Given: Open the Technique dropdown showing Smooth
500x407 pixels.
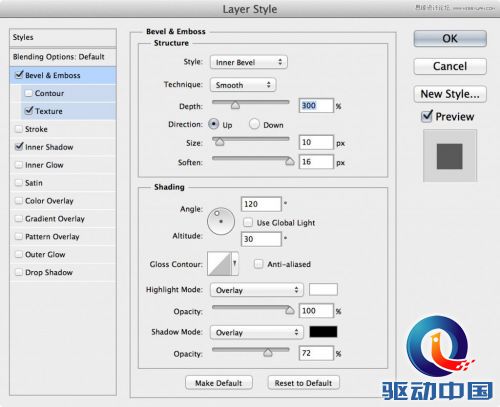Looking at the screenshot, I should 243,85.
